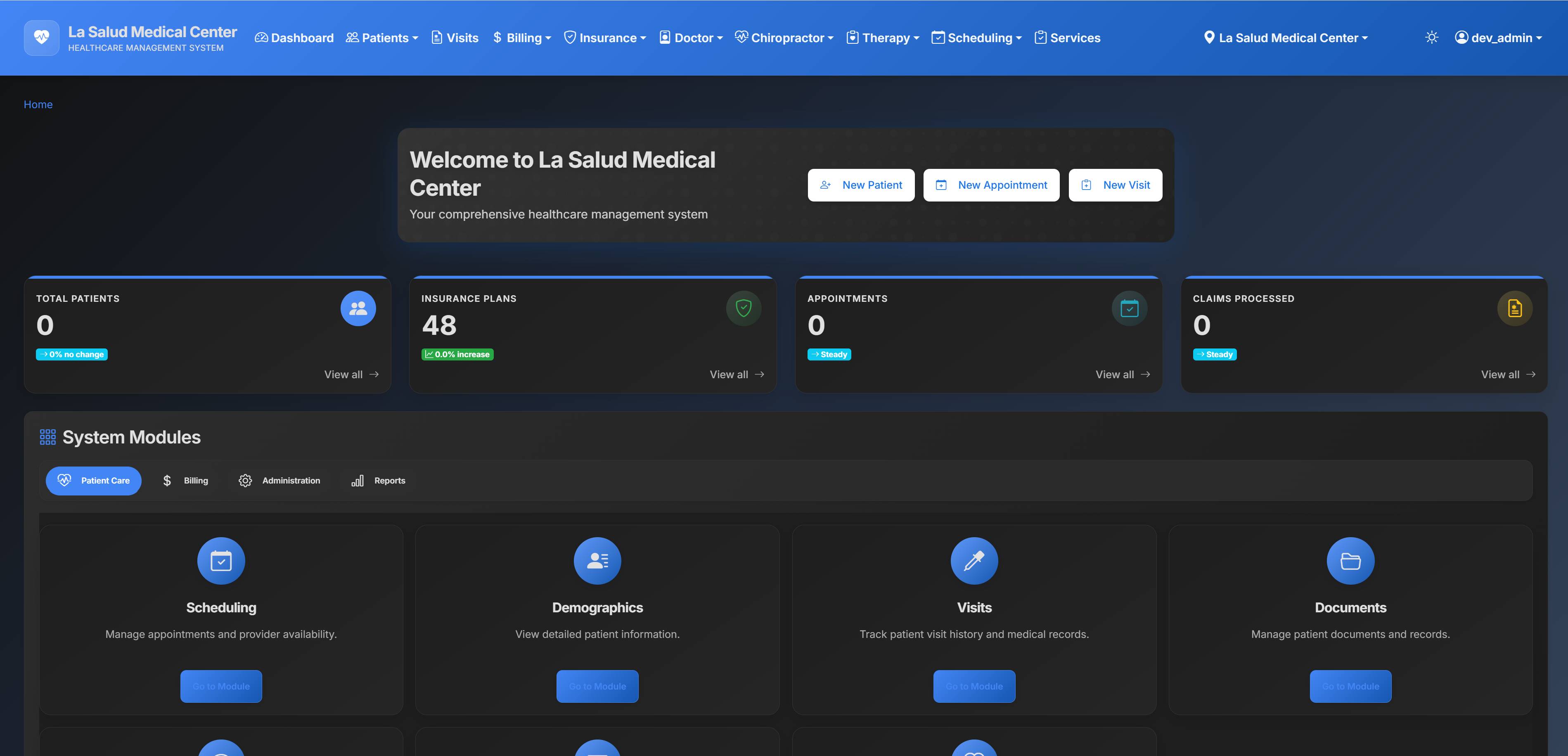Click the Appointments calendar icon
Screen dimensions: 1568x756
click(1129, 308)
